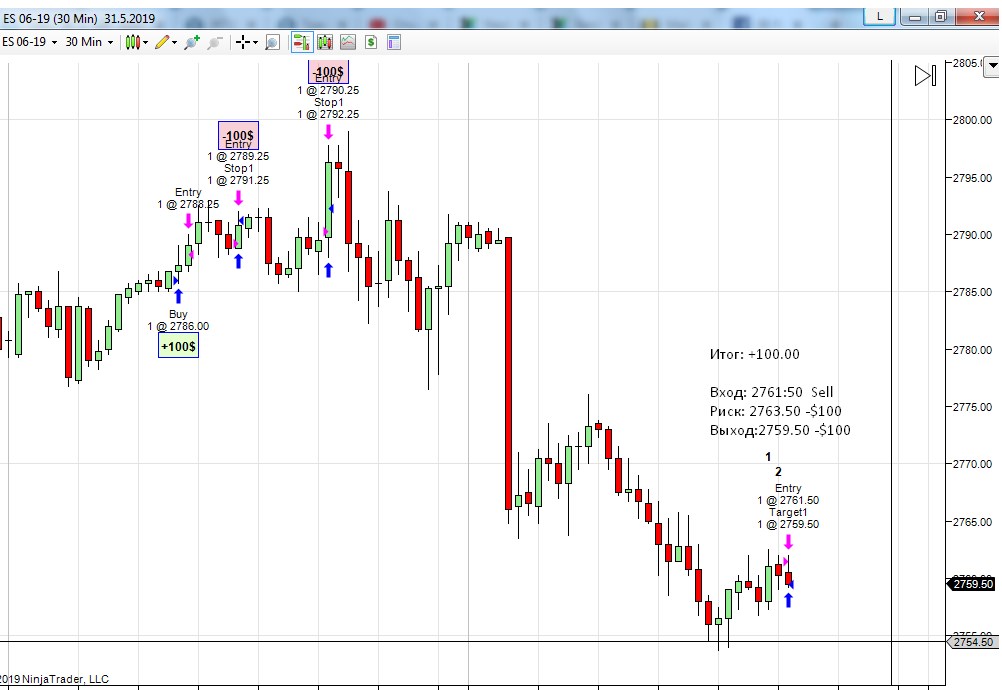Expand the ES 06-19 instrument dropdown
Image resolution: width=1002 pixels, height=690 pixels.
point(29,42)
